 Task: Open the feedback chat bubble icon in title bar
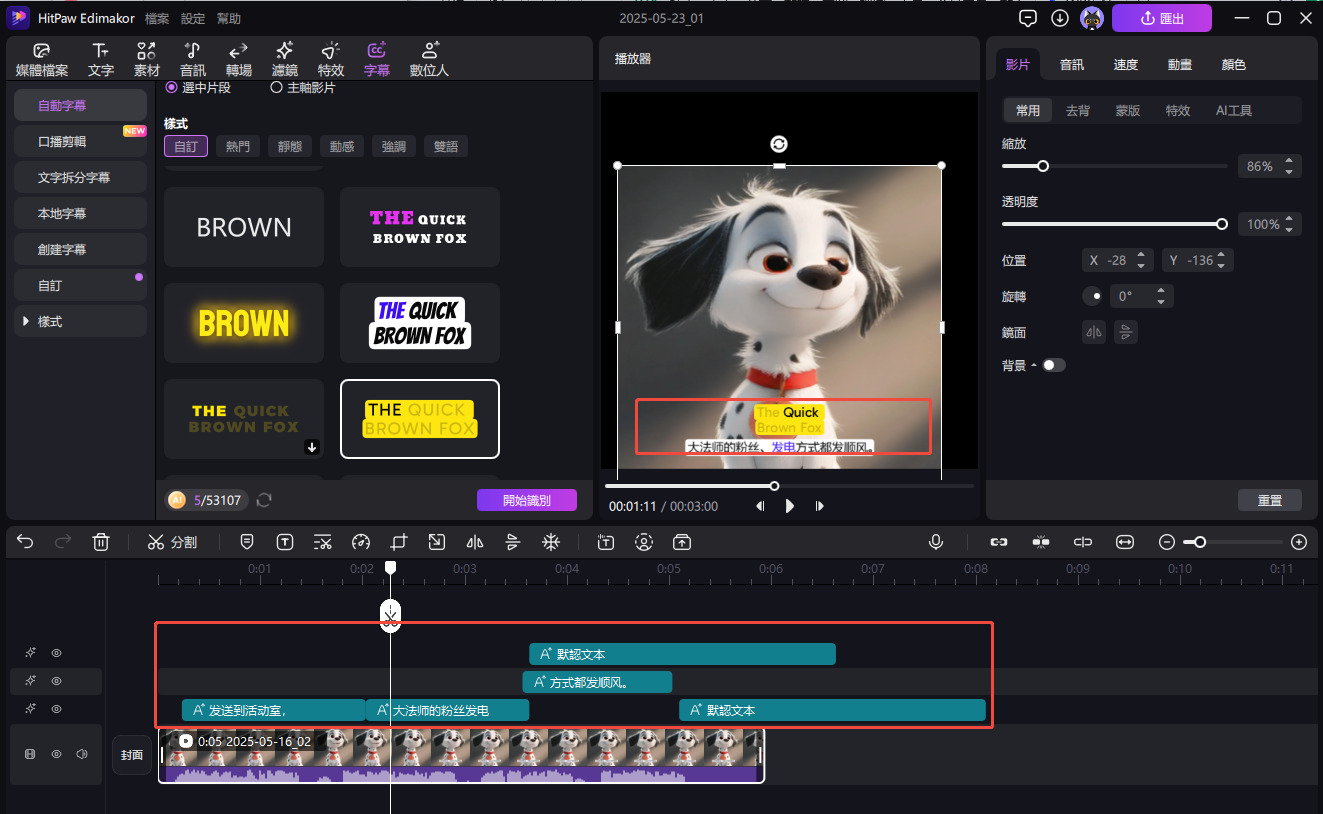click(1027, 18)
